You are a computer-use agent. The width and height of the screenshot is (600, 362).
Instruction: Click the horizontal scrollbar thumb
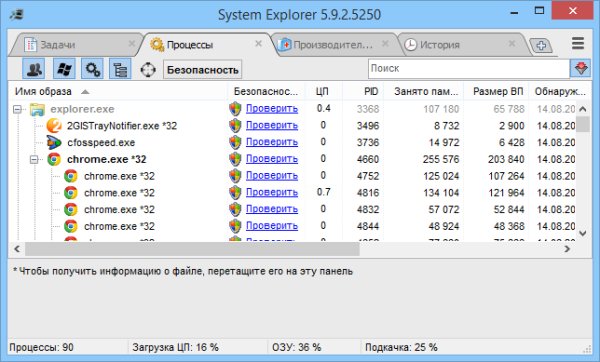(192, 249)
